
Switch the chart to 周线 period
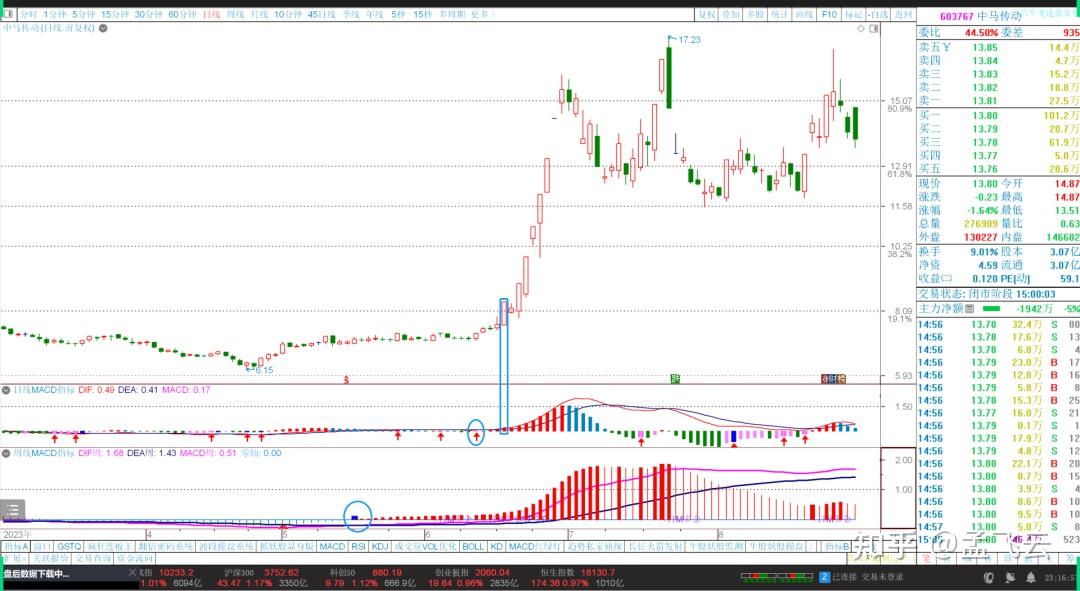tap(235, 14)
